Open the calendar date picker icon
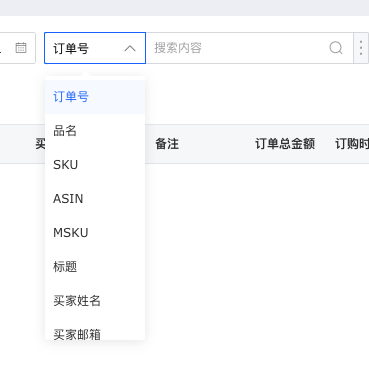 coord(21,48)
